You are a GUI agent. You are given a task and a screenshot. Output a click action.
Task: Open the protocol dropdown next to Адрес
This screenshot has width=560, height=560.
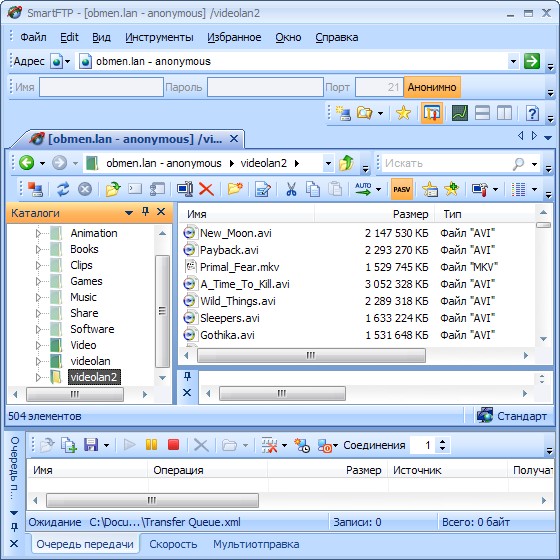[68, 61]
